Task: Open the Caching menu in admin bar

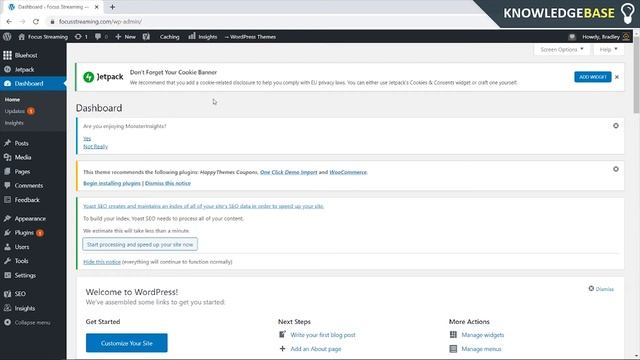Action: (x=169, y=37)
